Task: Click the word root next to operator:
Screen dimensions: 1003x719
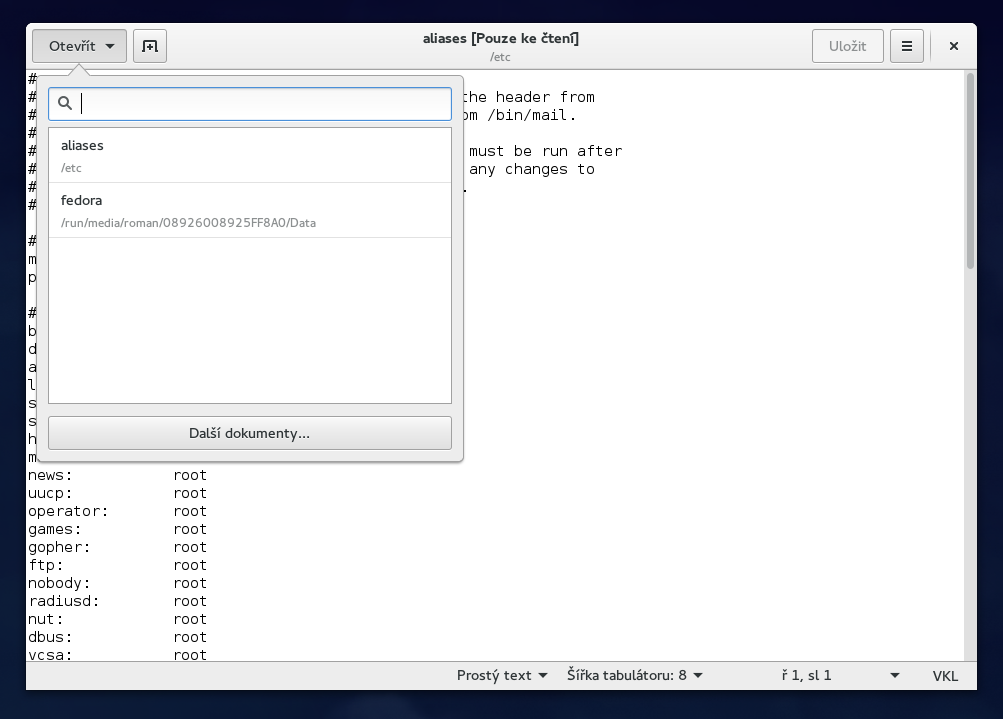Action: pos(189,511)
